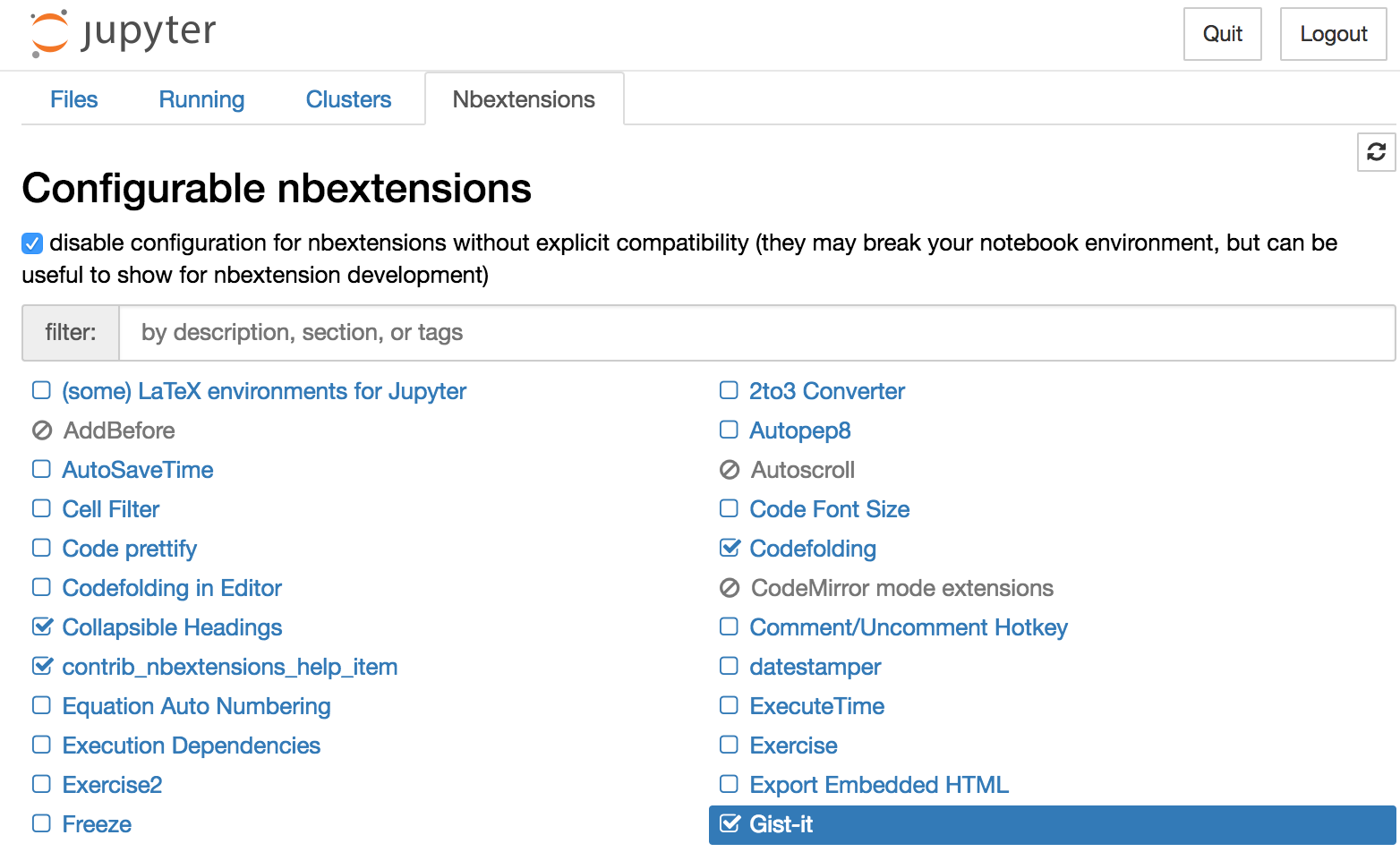The width and height of the screenshot is (1400, 852).
Task: Disable the Collapsible Headings checkbox
Action: (42, 626)
